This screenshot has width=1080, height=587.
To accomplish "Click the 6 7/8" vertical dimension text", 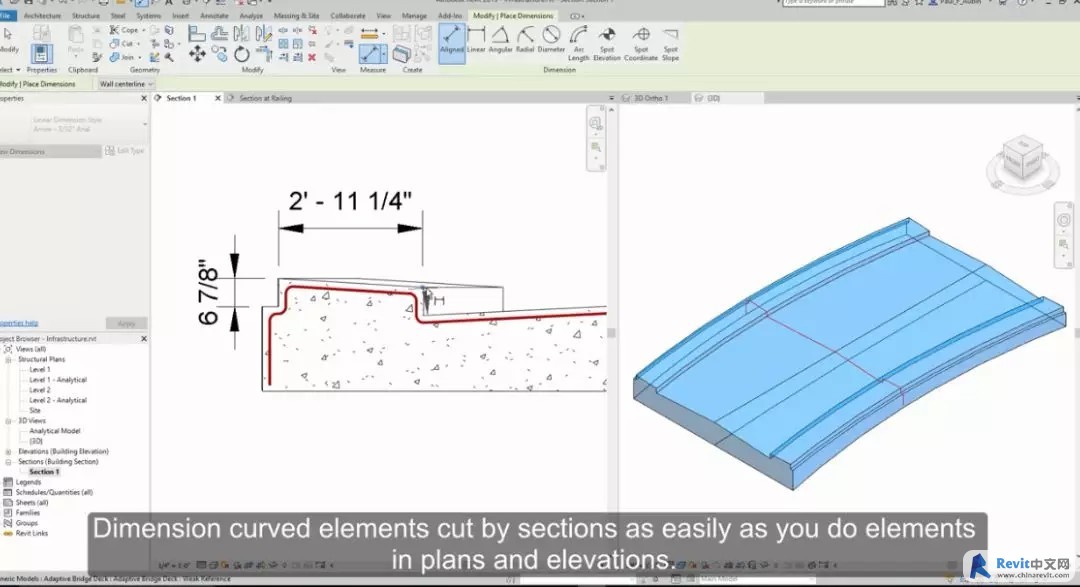I will click(208, 292).
